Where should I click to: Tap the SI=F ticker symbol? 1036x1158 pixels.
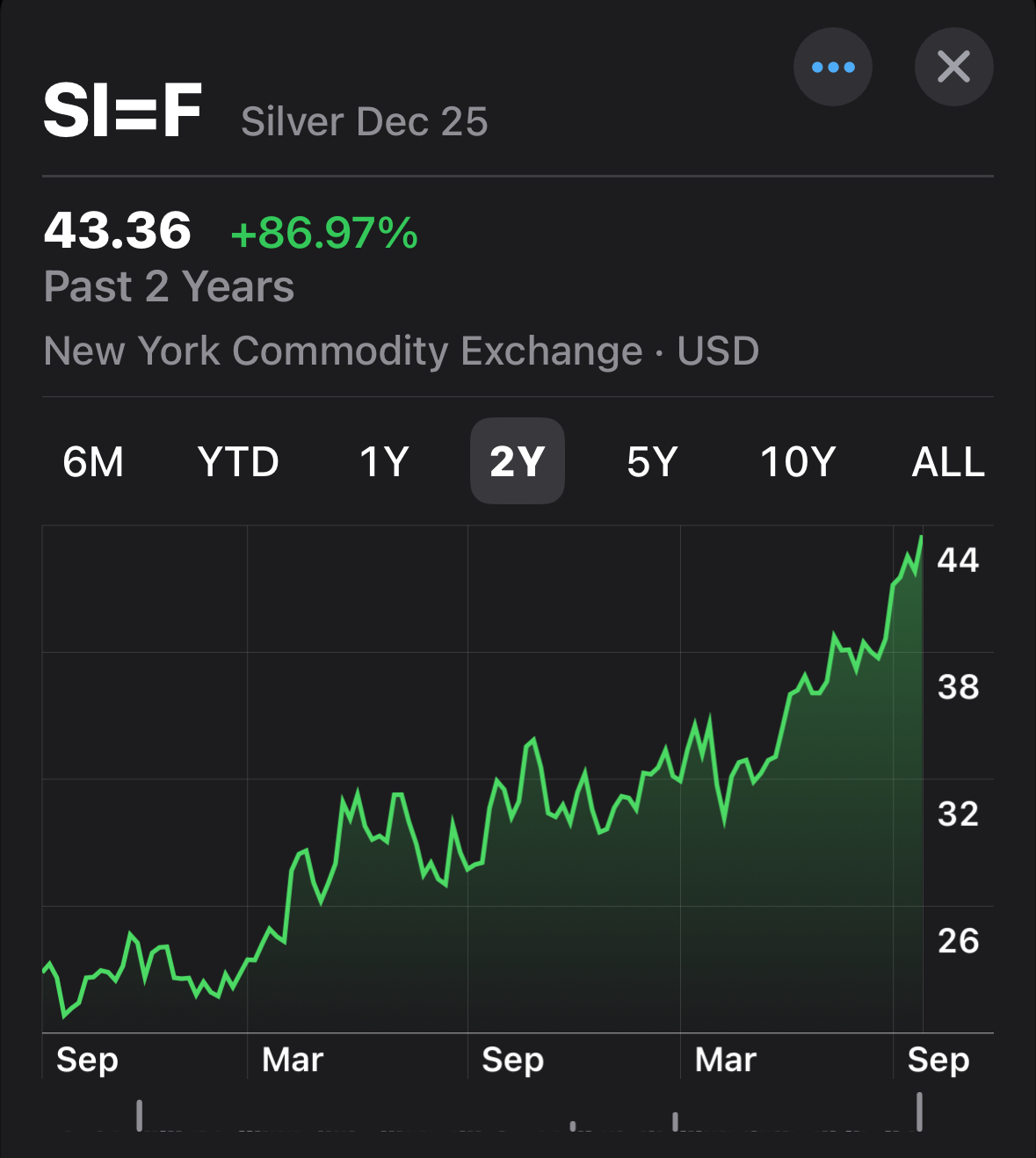pyautogui.click(x=123, y=111)
